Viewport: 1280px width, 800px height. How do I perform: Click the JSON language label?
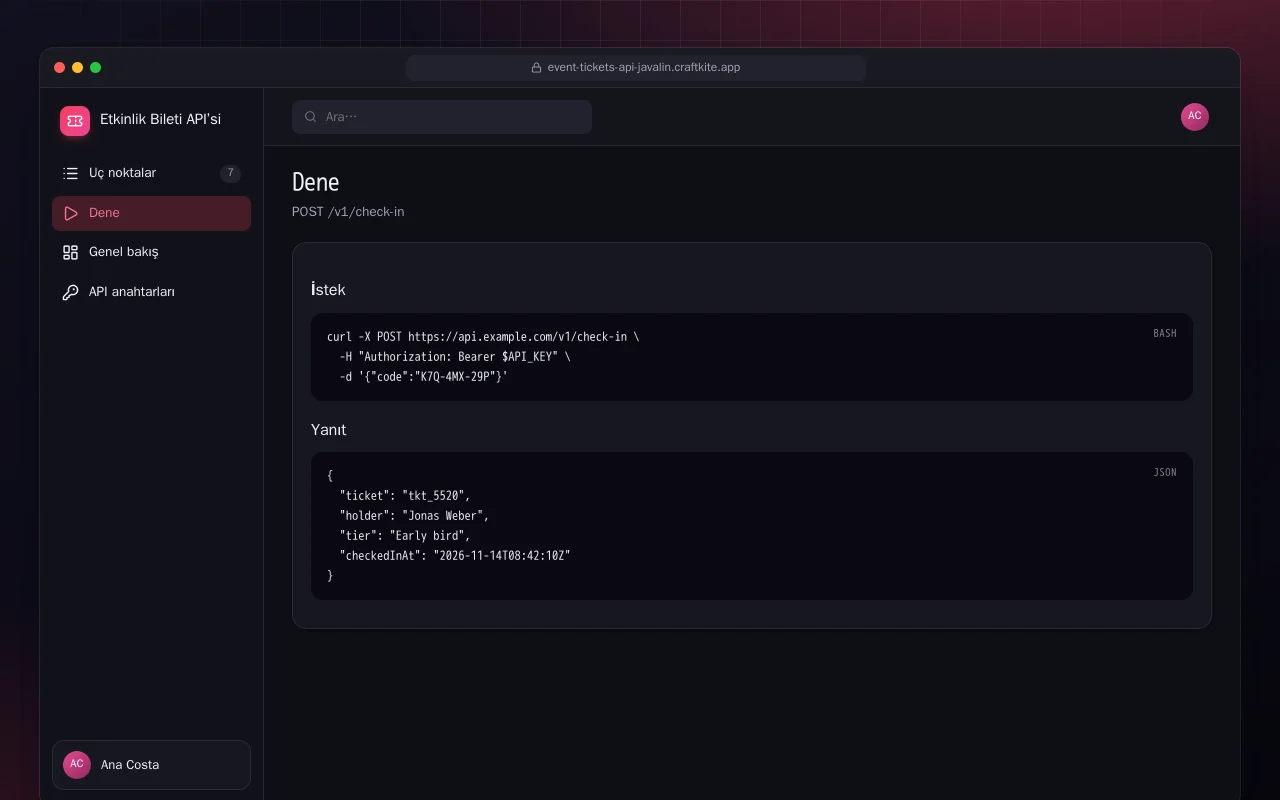pyautogui.click(x=1165, y=472)
